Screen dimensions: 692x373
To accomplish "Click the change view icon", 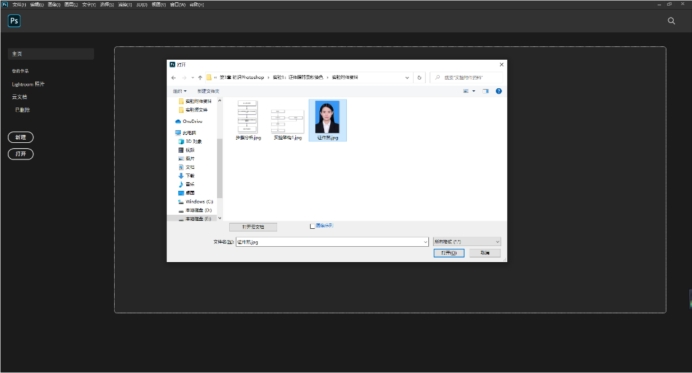I will [466, 91].
